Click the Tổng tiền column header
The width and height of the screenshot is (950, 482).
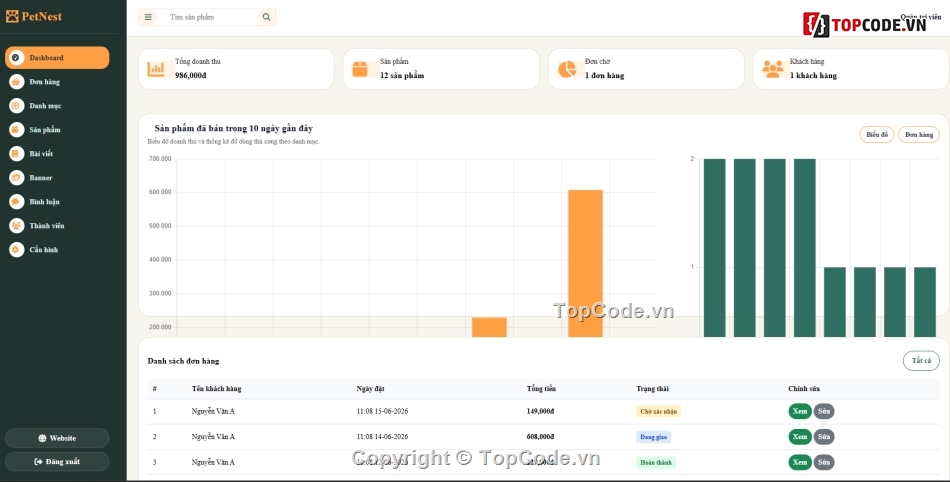541,389
